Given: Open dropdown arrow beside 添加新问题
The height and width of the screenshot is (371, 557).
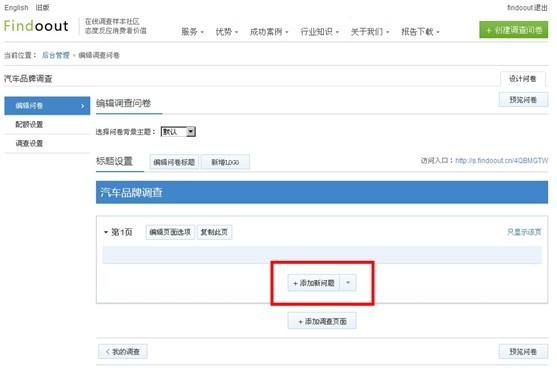Looking at the screenshot, I should (348, 283).
